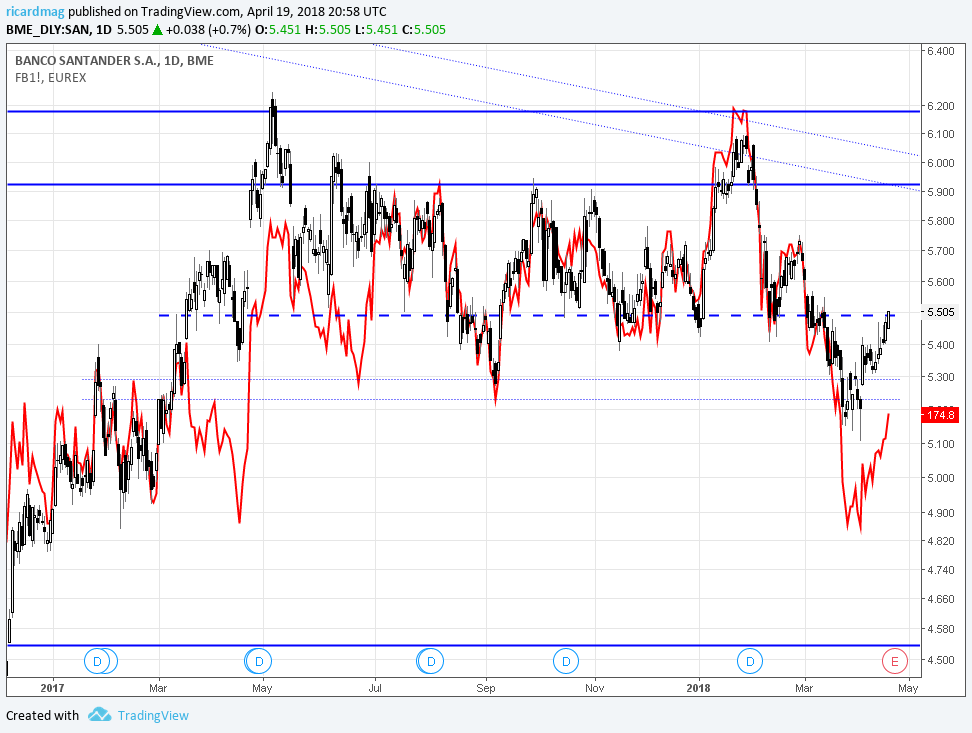Screen dimensions: 972x733
Task: Select the red 174.8 price label
Action: point(941,415)
